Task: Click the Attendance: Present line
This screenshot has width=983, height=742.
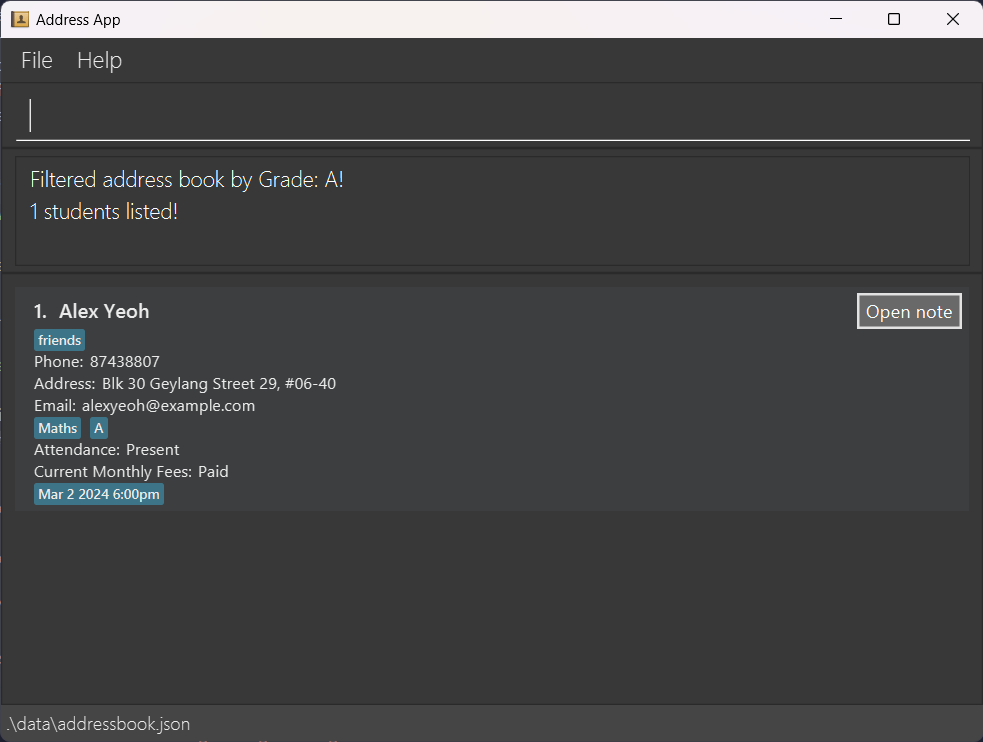Action: pyautogui.click(x=106, y=450)
